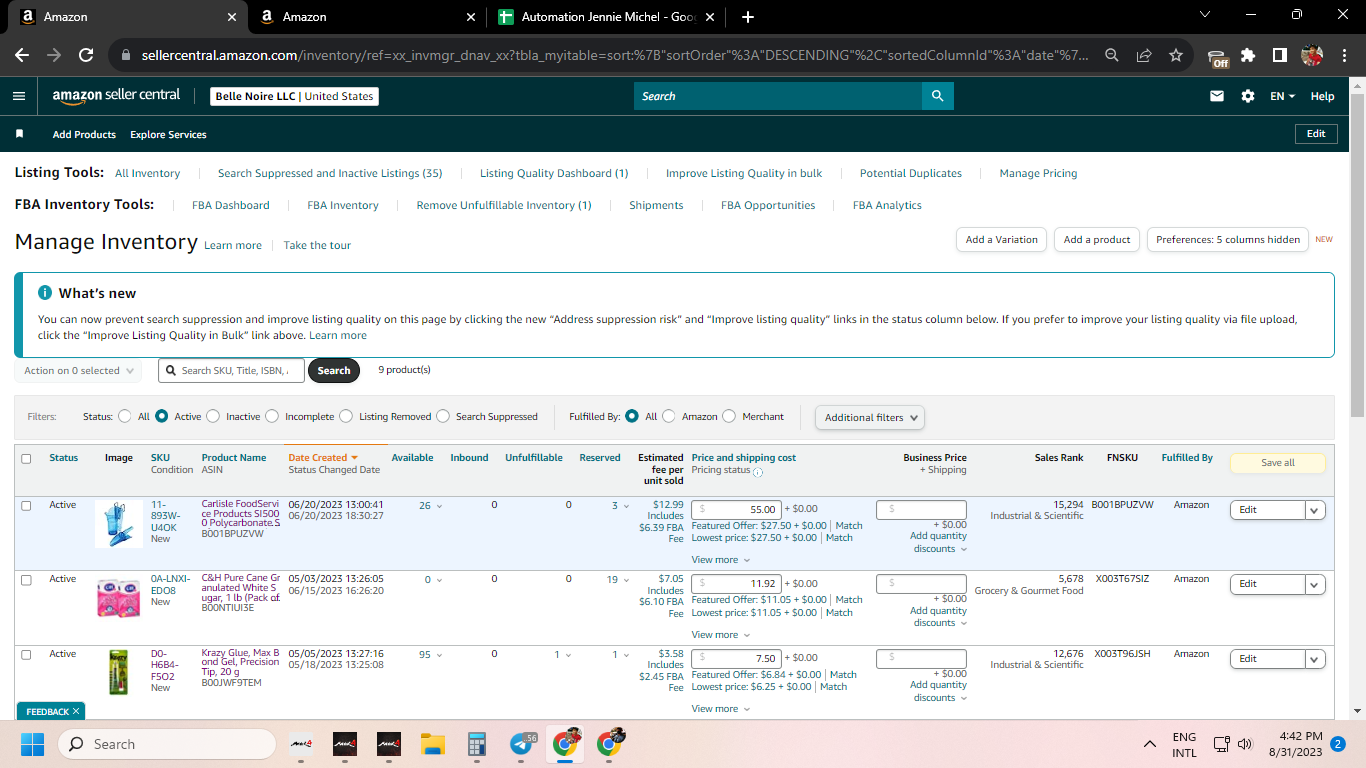This screenshot has width=1366, height=768.
Task: Toggle the Chrome side panel icon
Action: pyautogui.click(x=1279, y=56)
